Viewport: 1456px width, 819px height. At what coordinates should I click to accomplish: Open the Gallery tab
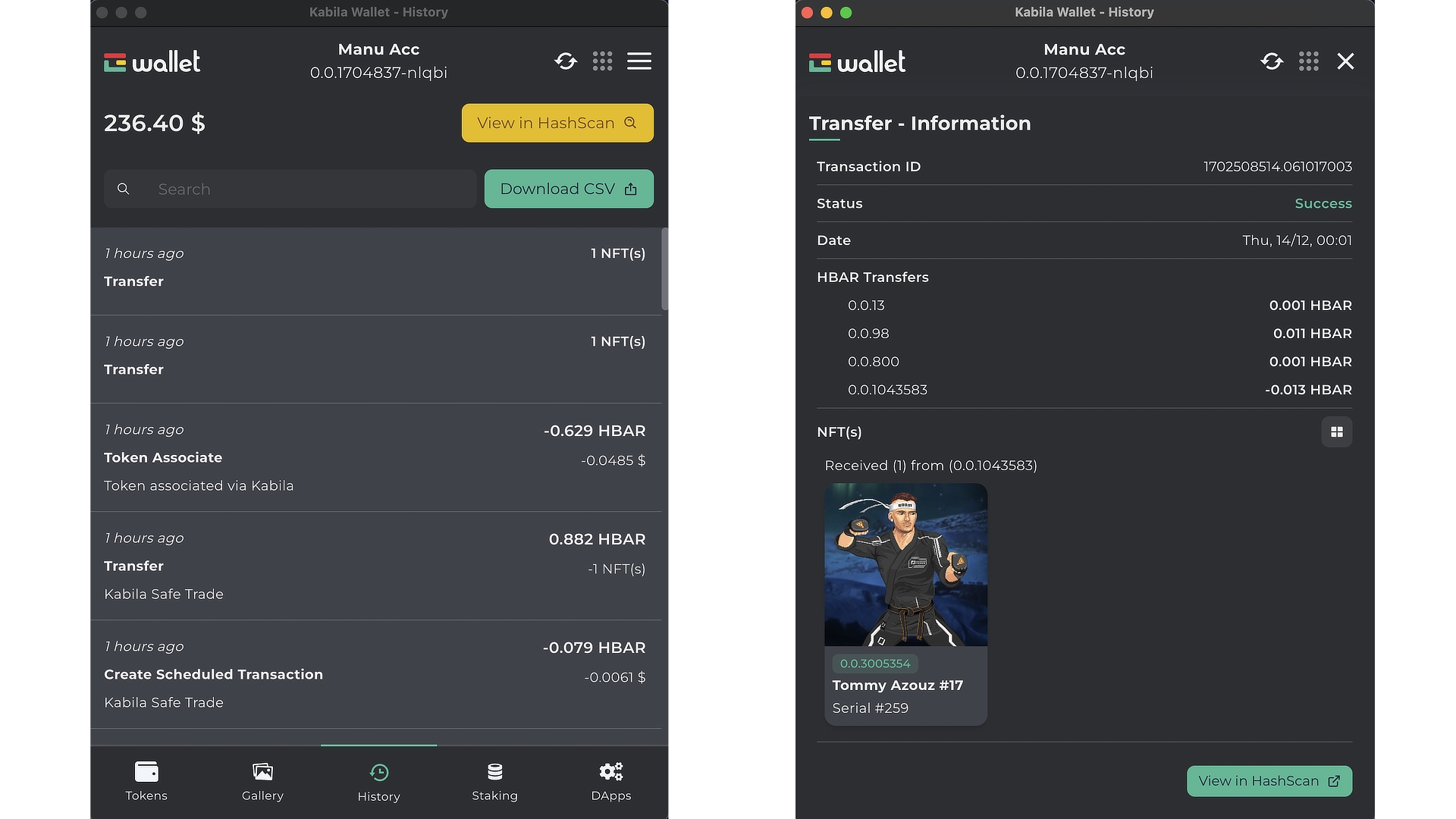point(262,782)
